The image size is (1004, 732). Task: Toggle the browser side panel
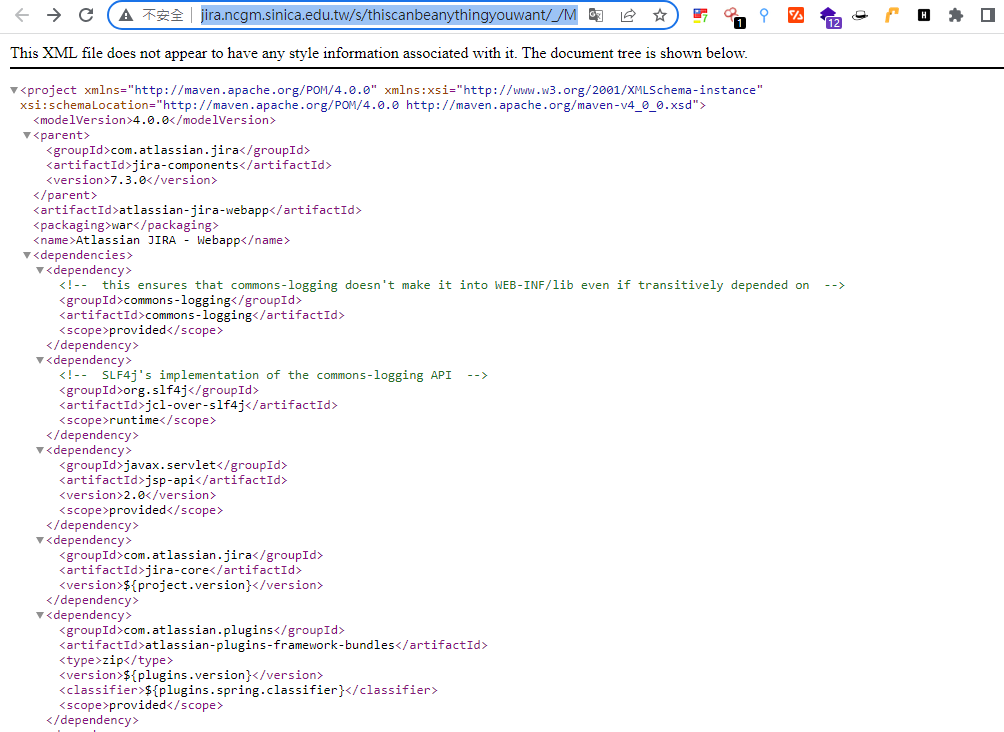click(x=988, y=15)
